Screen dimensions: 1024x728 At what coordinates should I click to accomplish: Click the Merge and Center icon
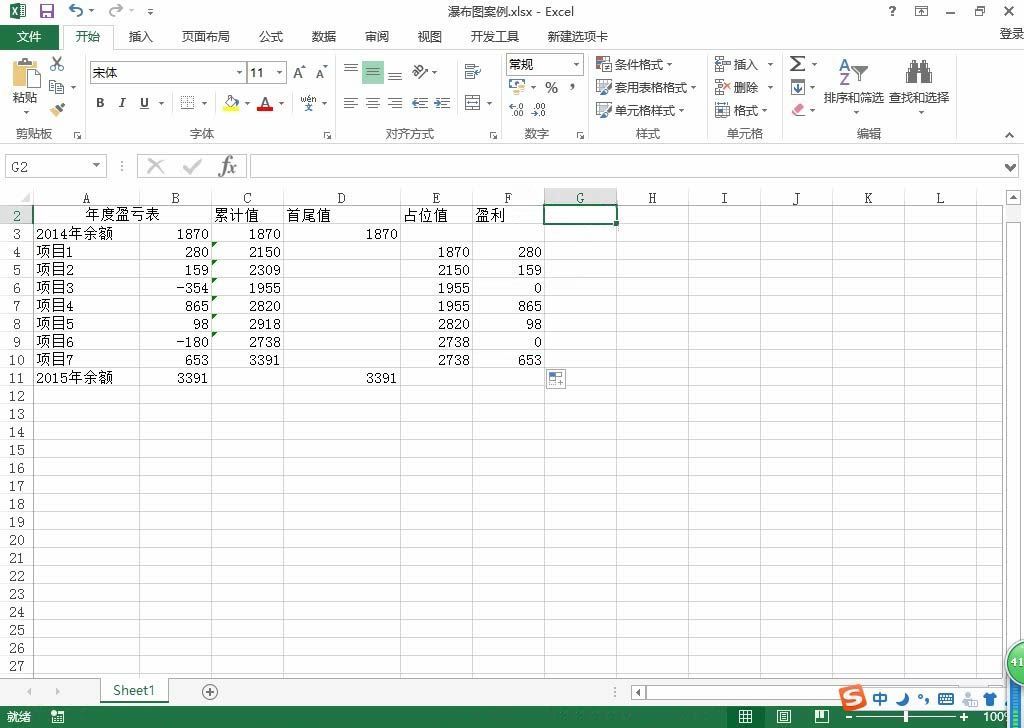point(472,103)
